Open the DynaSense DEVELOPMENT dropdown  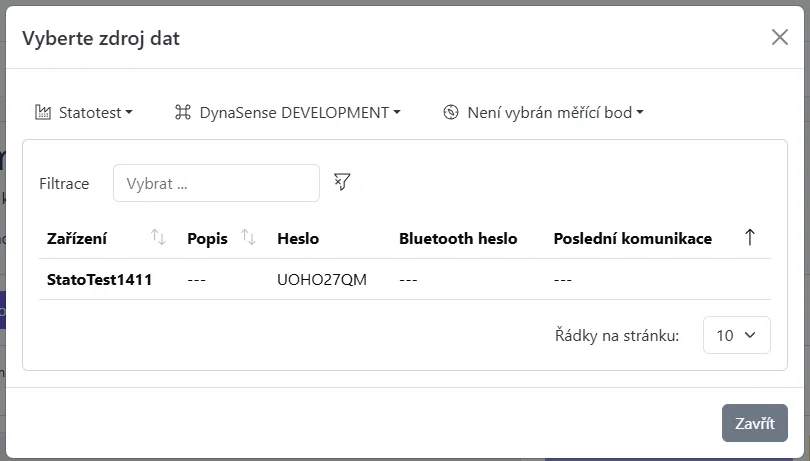coord(299,113)
